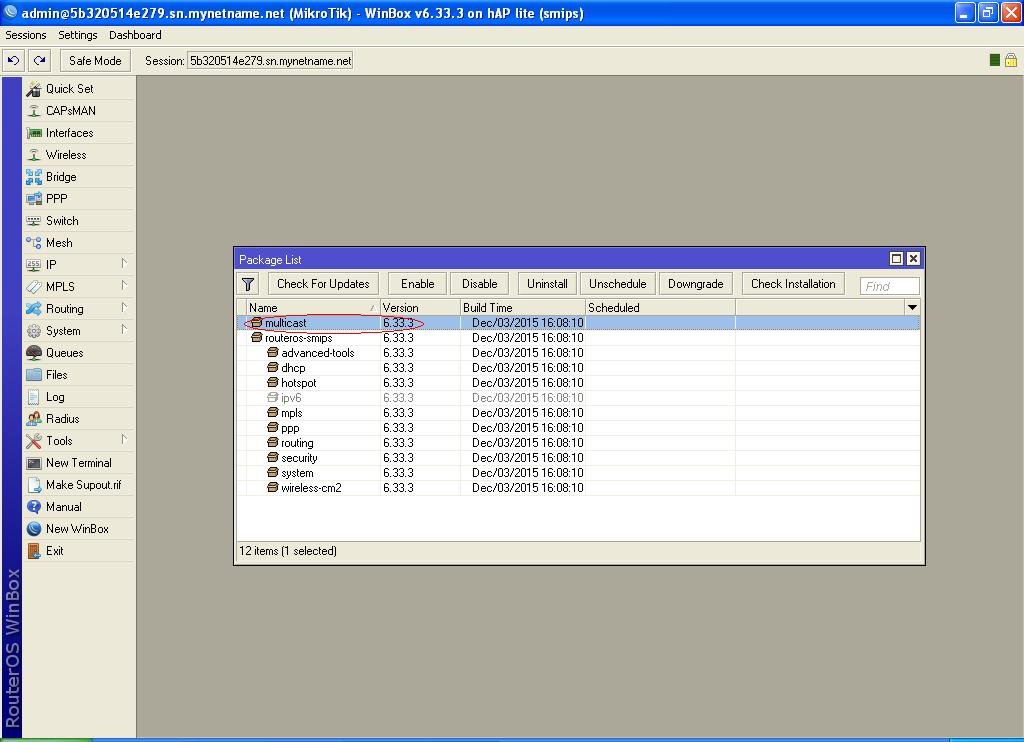Click the Find search field

pyautogui.click(x=889, y=286)
